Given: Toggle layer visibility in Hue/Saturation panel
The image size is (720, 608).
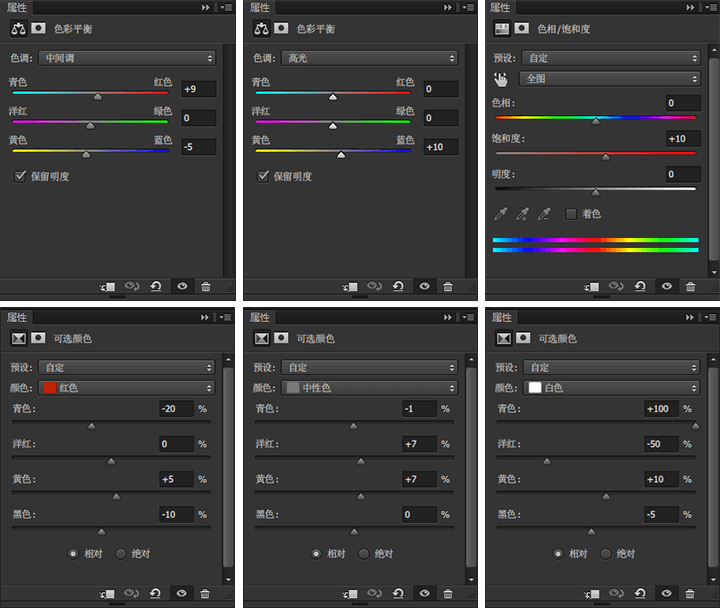Looking at the screenshot, I should (667, 287).
